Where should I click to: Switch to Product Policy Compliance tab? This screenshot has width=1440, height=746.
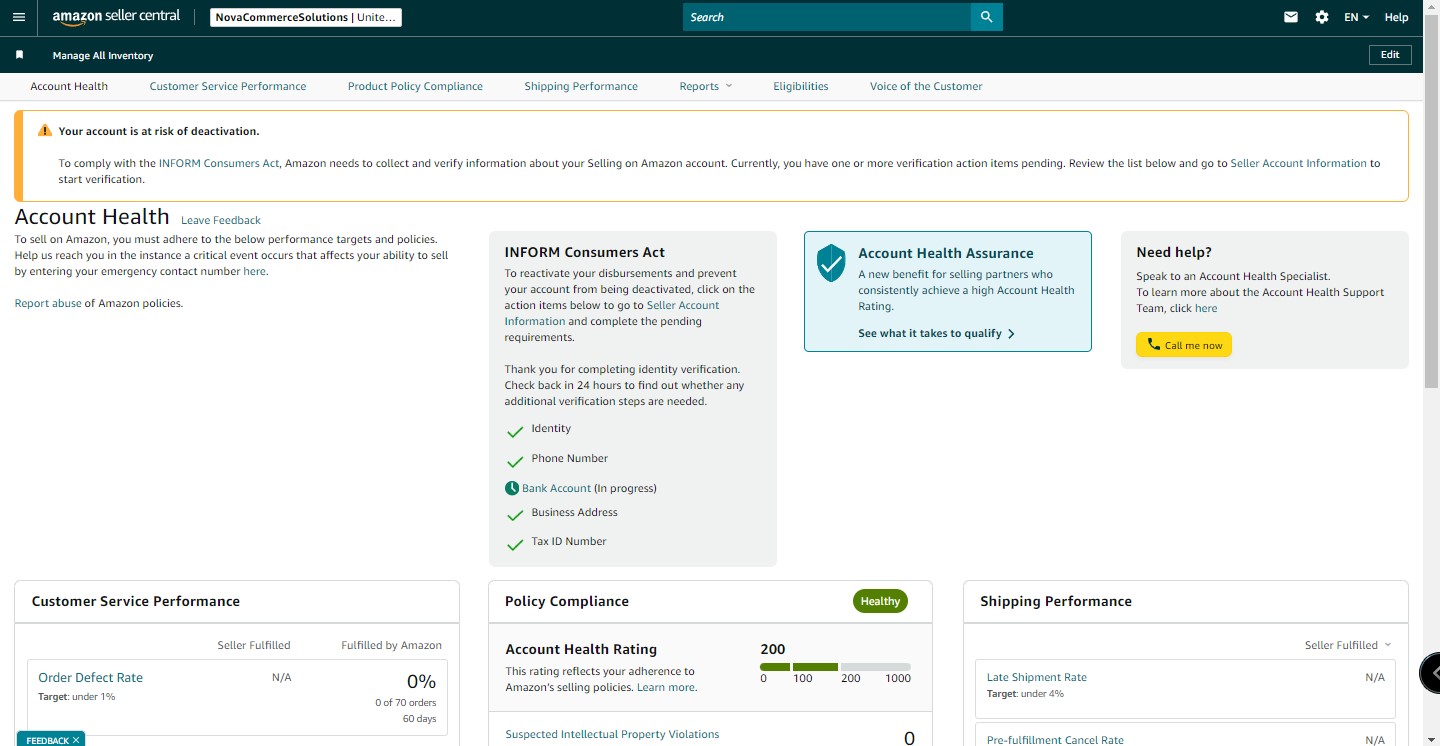415,86
